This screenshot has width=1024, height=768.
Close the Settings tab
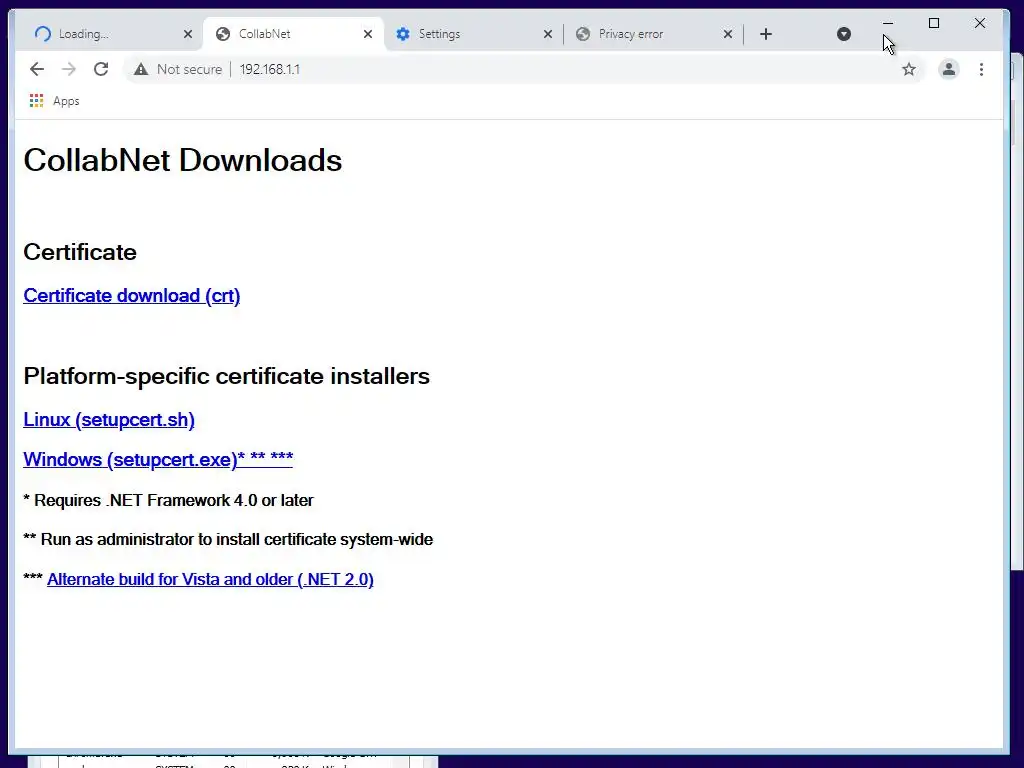(x=548, y=34)
